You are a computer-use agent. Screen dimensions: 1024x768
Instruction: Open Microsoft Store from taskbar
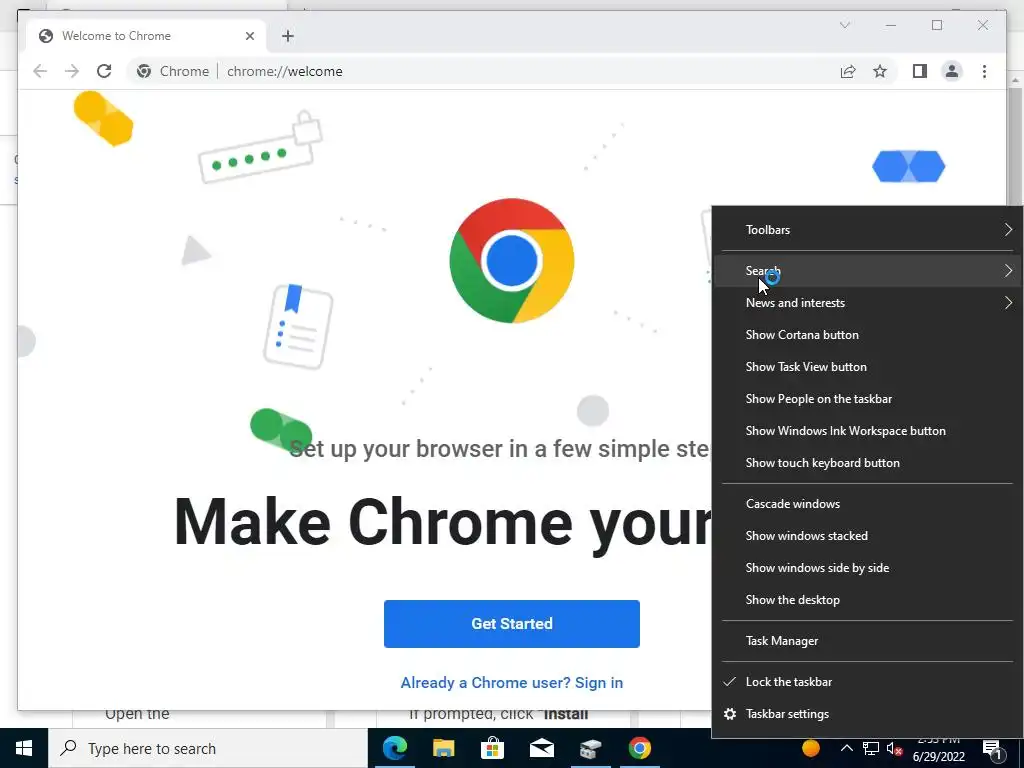click(492, 748)
